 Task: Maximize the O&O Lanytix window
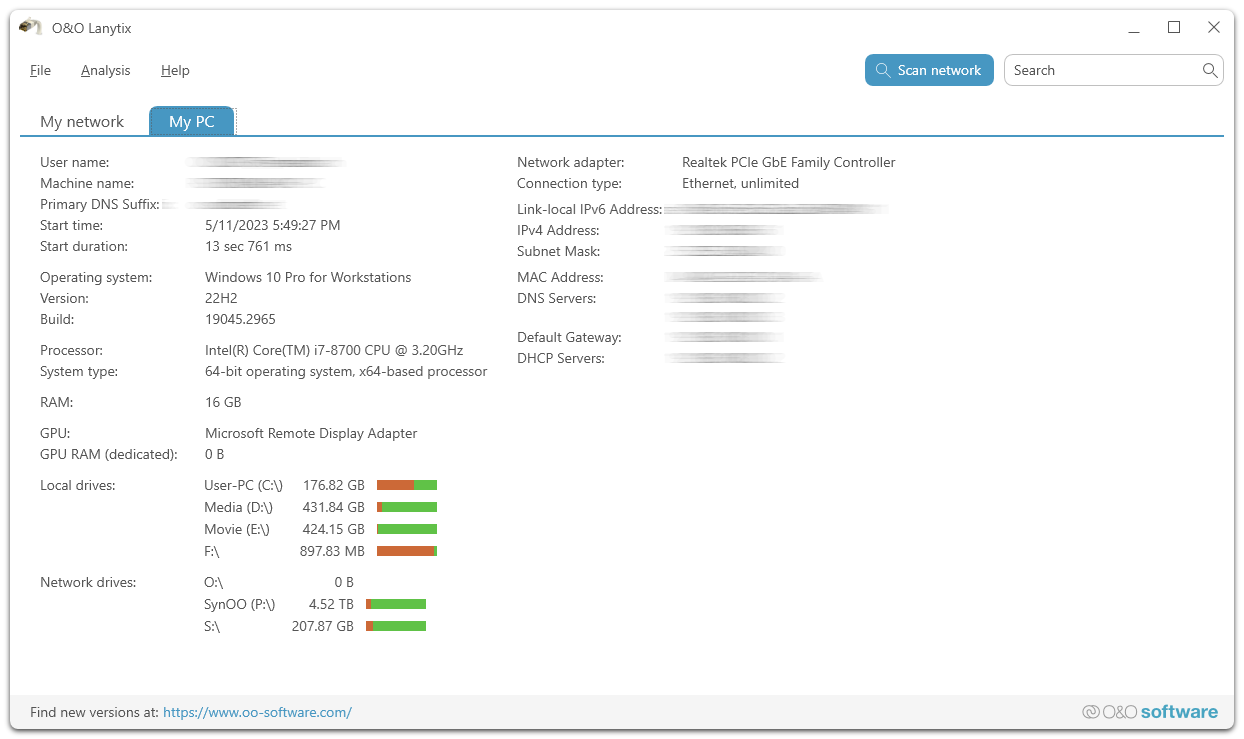[x=1174, y=28]
